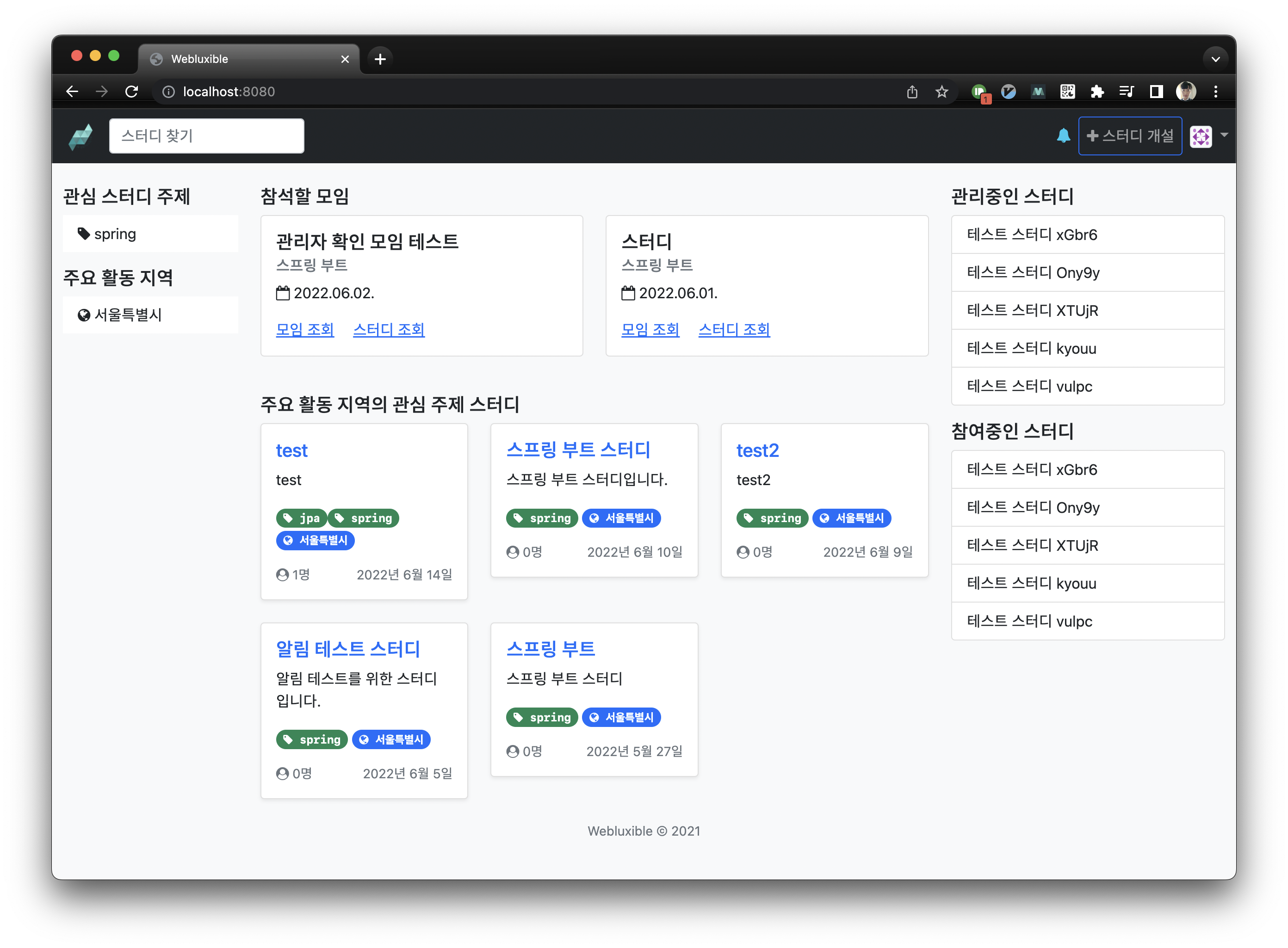Reload the page
Viewport: 1288px width, 948px height.
tap(131, 92)
